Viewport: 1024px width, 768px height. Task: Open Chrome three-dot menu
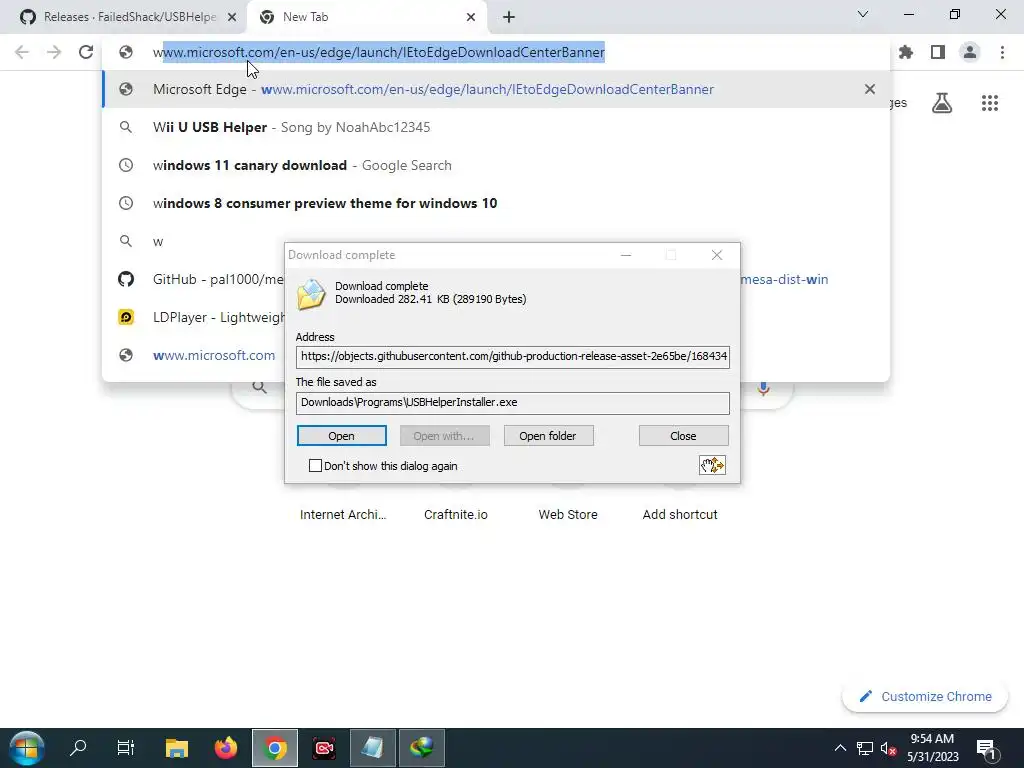click(1002, 52)
